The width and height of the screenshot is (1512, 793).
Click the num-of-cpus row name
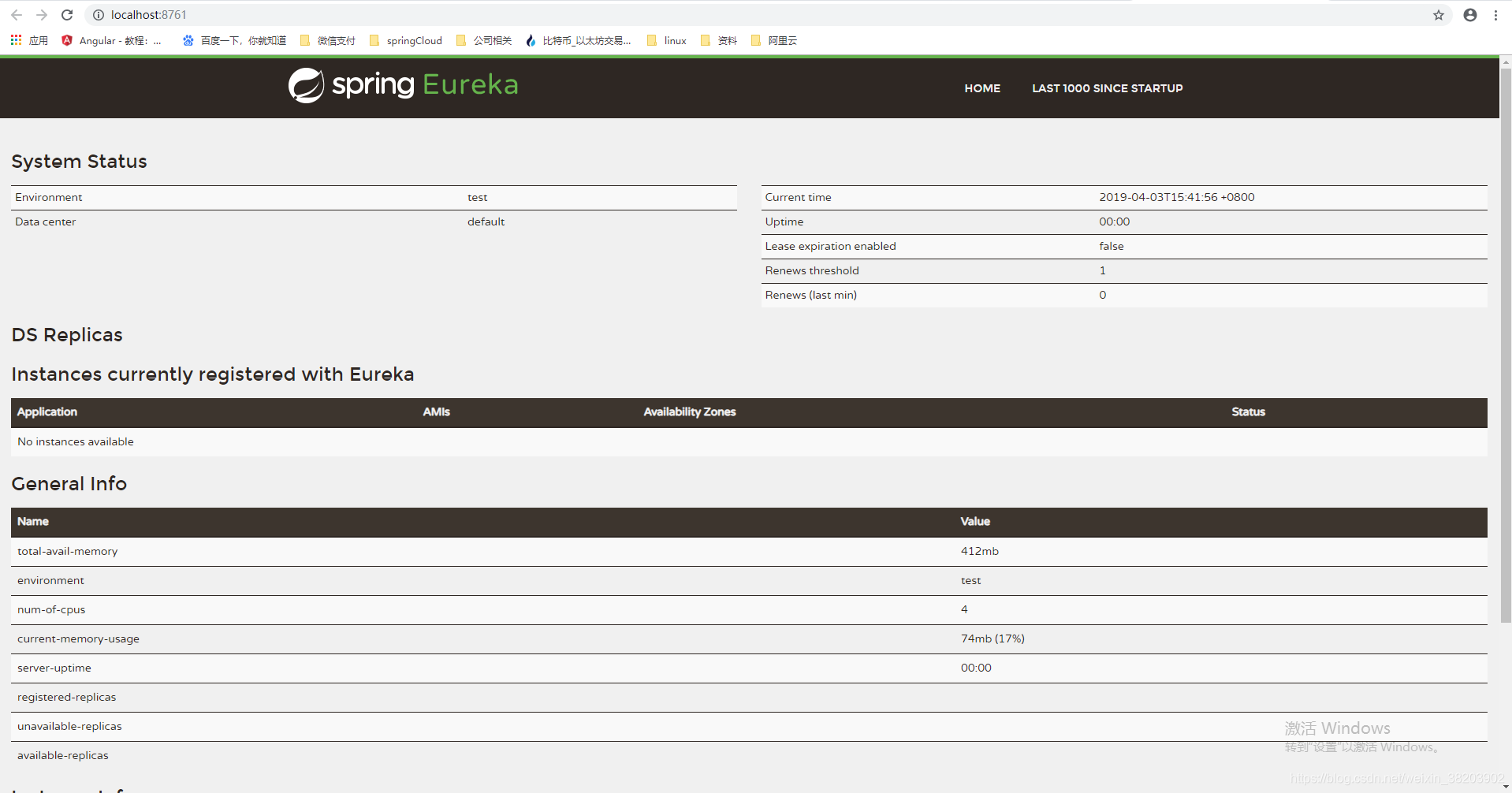click(51, 609)
